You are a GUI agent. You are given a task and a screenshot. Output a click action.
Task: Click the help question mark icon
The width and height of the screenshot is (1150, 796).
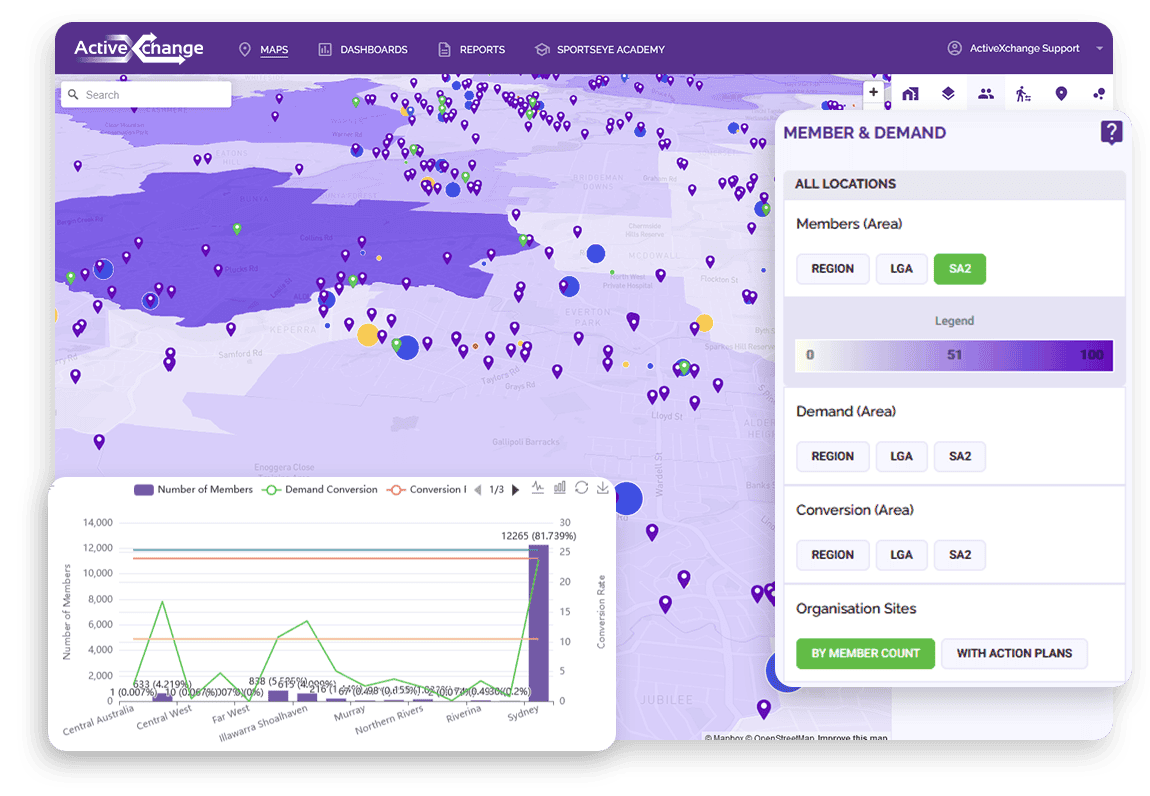point(1111,132)
